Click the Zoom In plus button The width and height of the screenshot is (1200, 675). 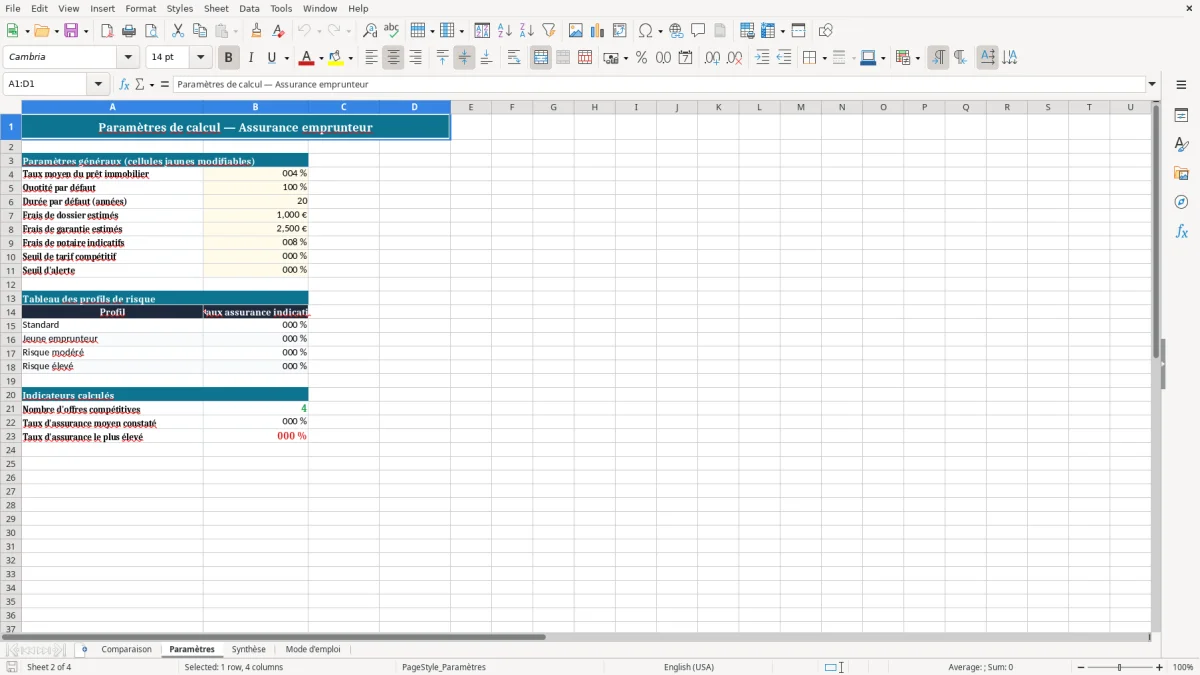point(1160,667)
